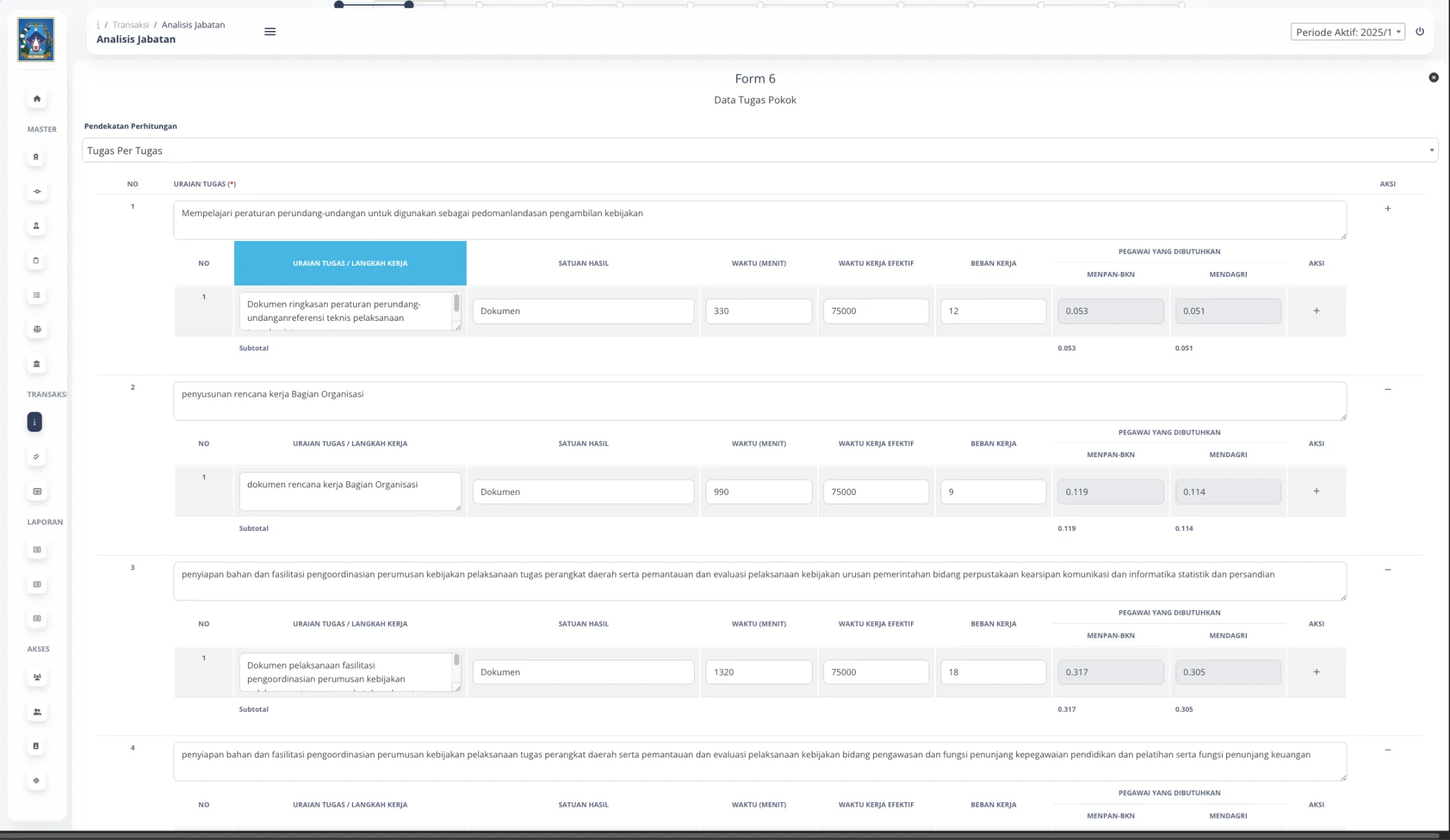Click the balance scale icon in Master section

(37, 329)
